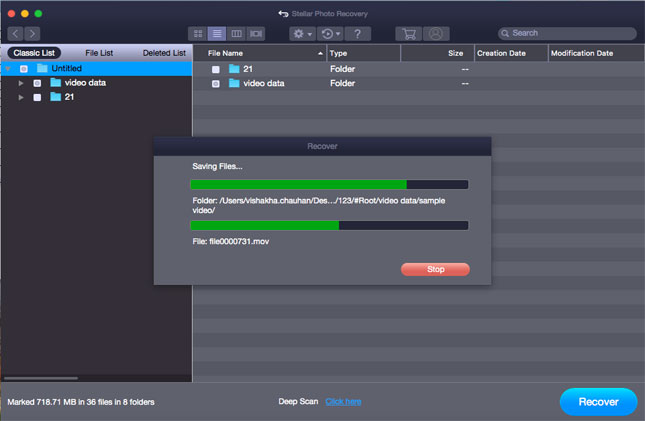Click the blue Recover button
The width and height of the screenshot is (645, 421).
[x=599, y=402]
